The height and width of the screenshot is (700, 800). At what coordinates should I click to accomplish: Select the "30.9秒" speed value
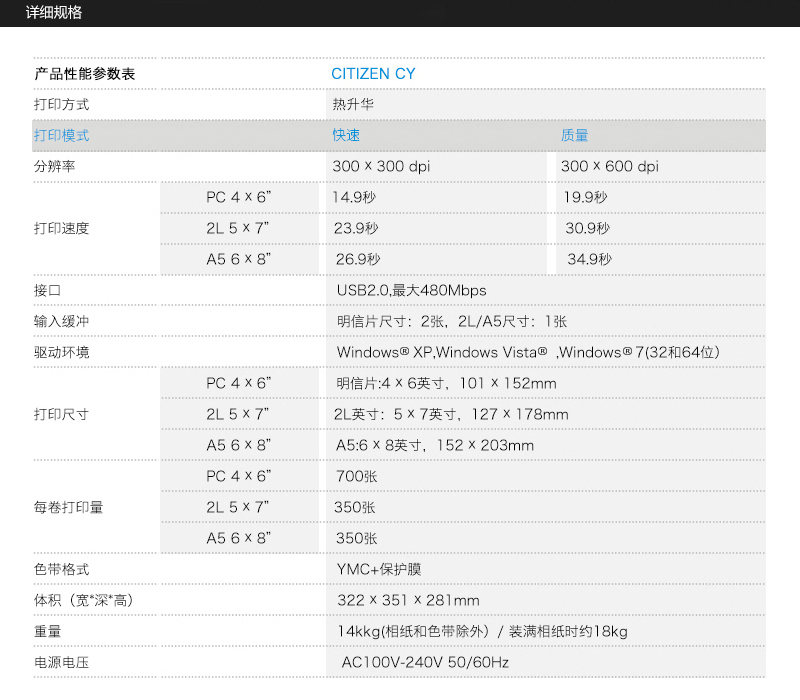[x=587, y=228]
